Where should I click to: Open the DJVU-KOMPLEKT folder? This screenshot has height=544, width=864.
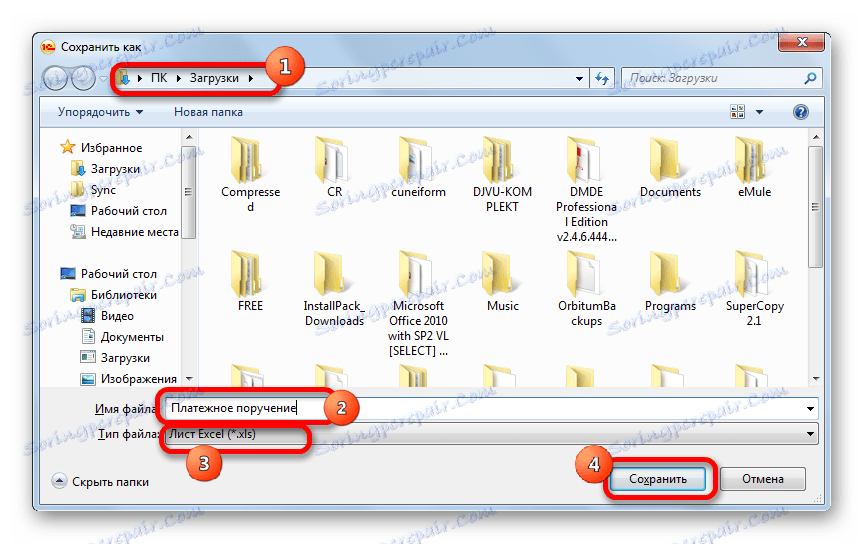(x=502, y=174)
